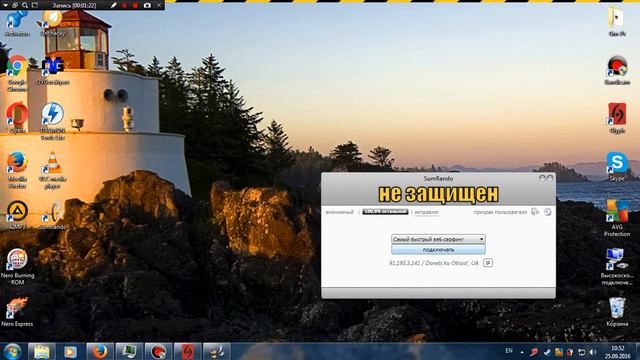Viewport: 640px width, 360px height.
Task: Stop the screen recording
Action: [x=136, y=5]
